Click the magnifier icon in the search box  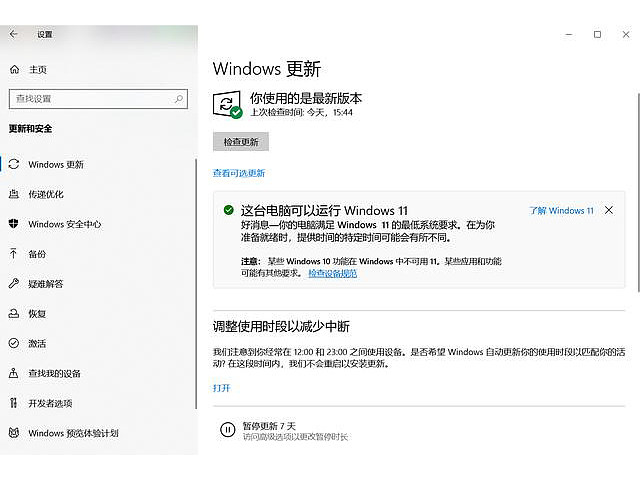(x=179, y=99)
